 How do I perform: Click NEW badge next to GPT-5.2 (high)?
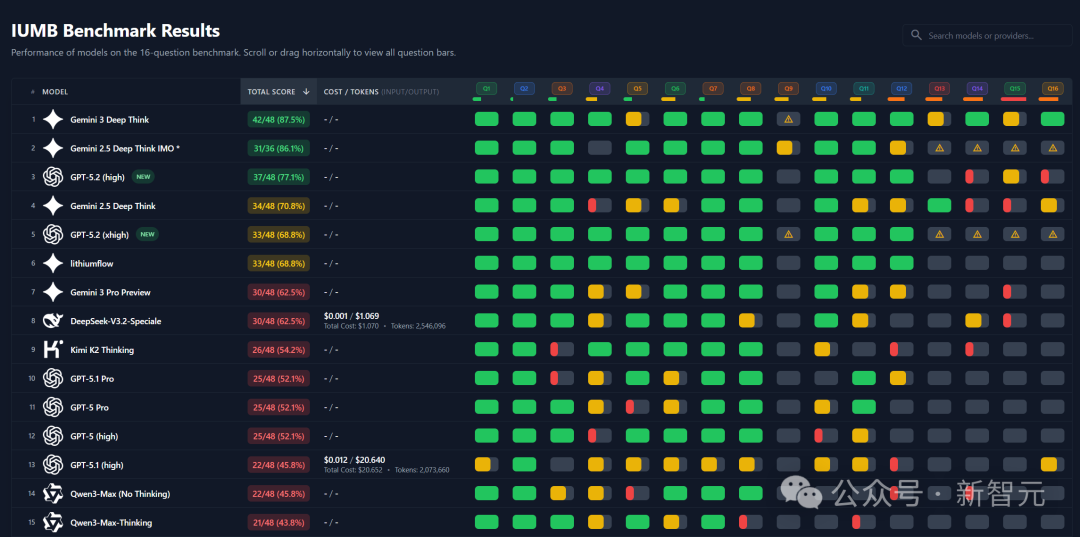coord(144,177)
